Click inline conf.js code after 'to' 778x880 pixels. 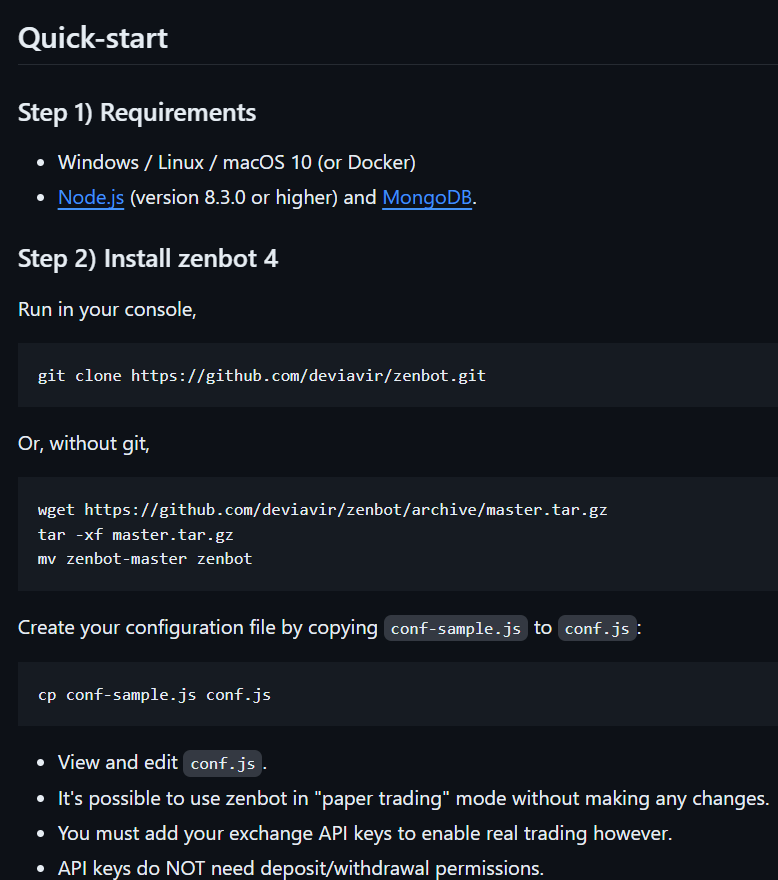pyautogui.click(x=597, y=629)
